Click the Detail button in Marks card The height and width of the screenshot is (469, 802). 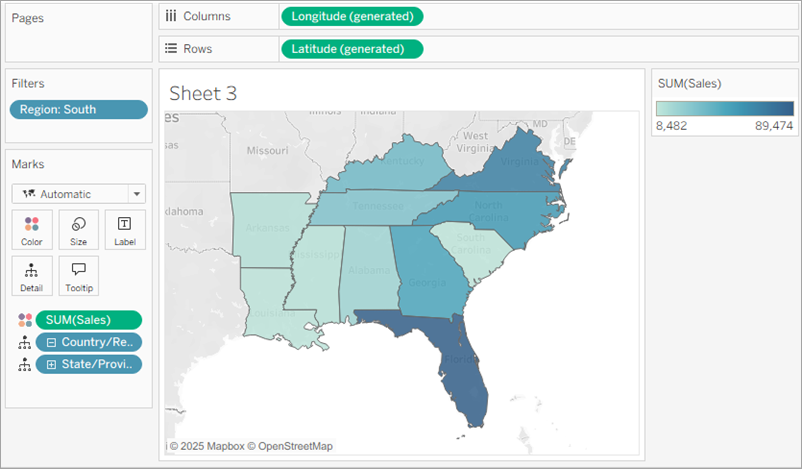(x=31, y=275)
